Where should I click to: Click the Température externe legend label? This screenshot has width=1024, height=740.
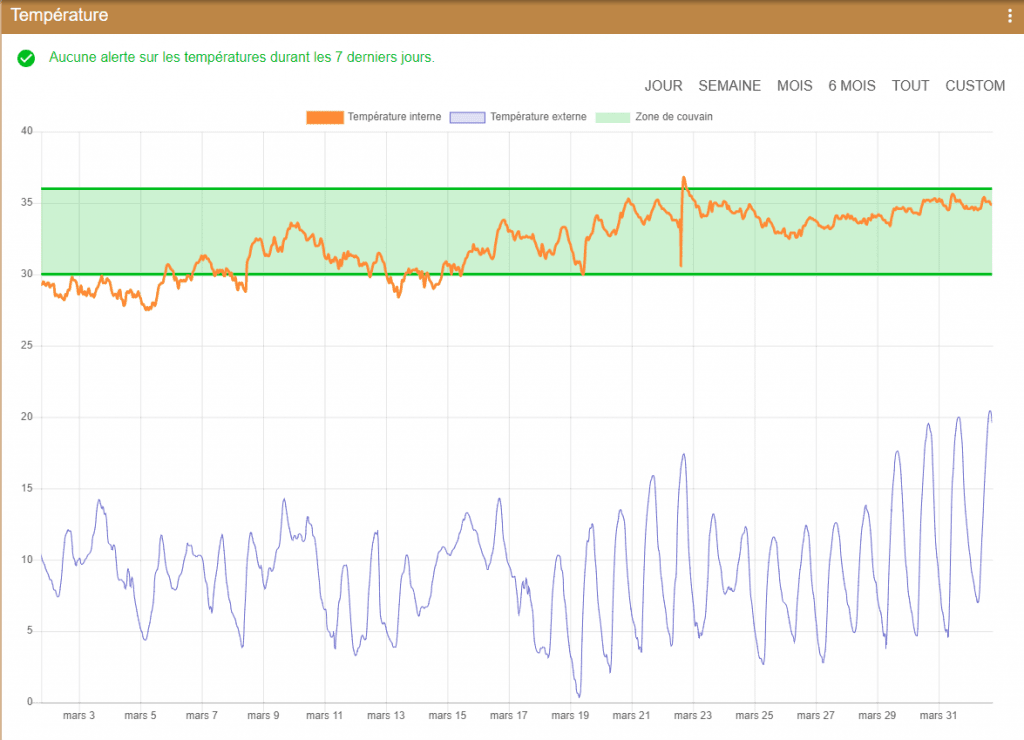(x=539, y=117)
